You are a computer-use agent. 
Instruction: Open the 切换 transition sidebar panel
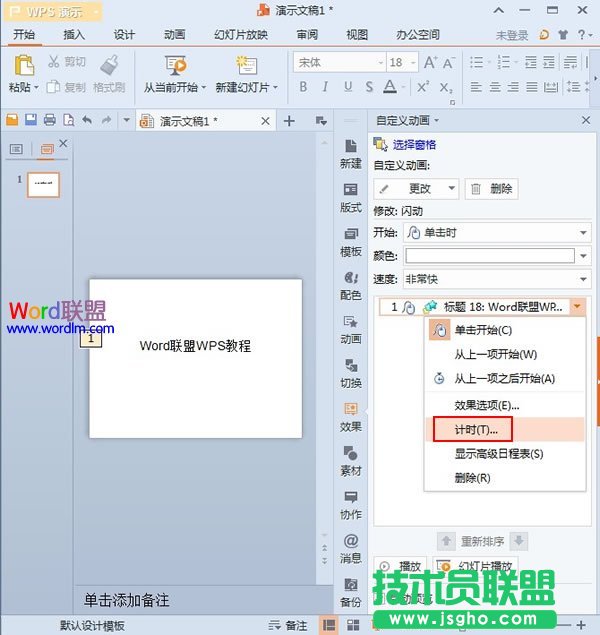351,372
